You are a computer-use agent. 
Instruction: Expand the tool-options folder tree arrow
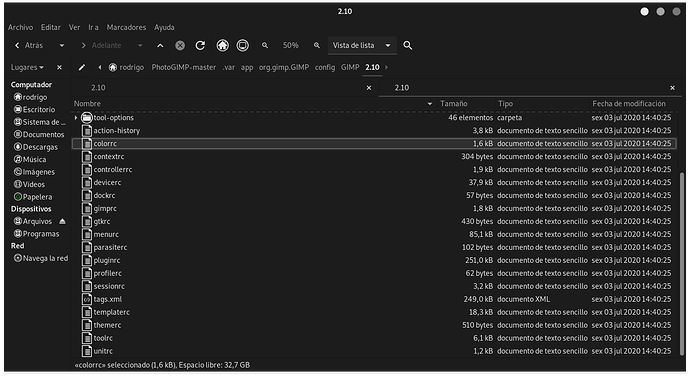(76, 118)
